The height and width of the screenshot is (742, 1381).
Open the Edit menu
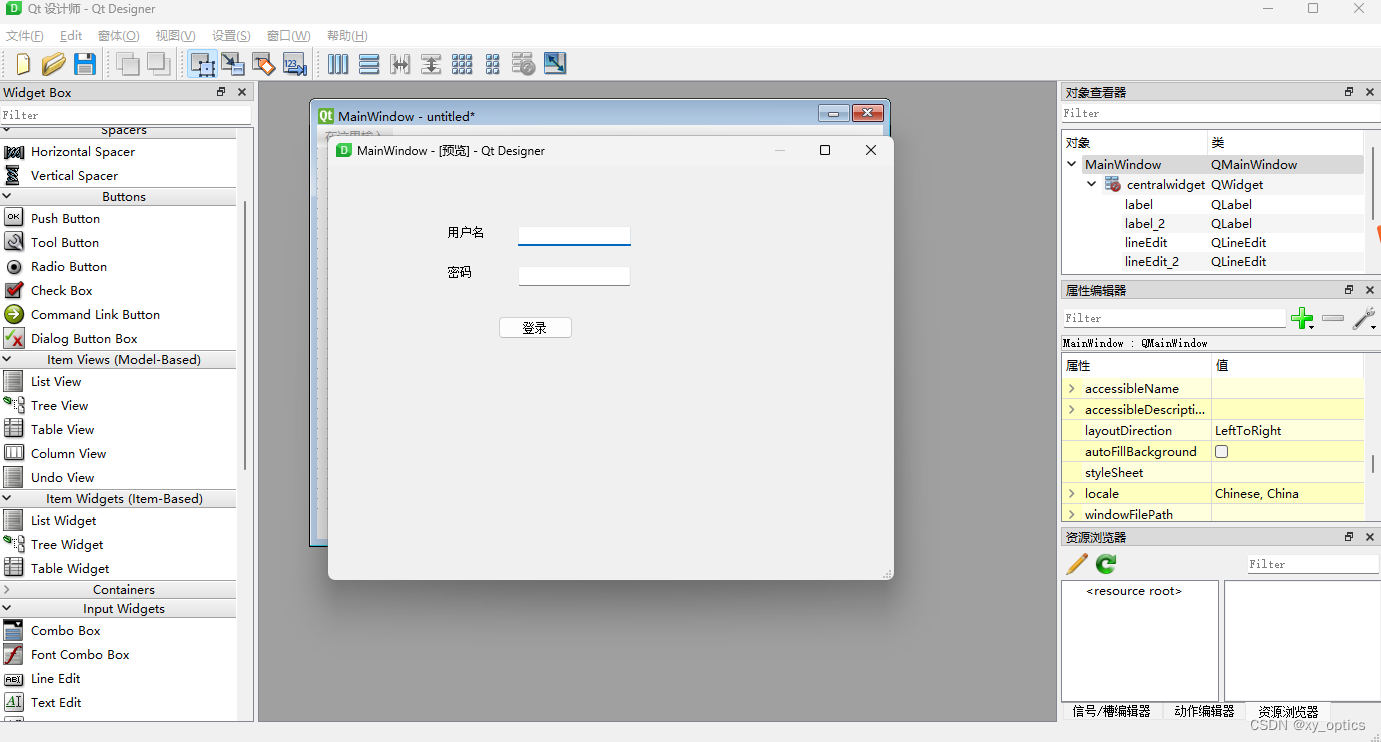(71, 36)
